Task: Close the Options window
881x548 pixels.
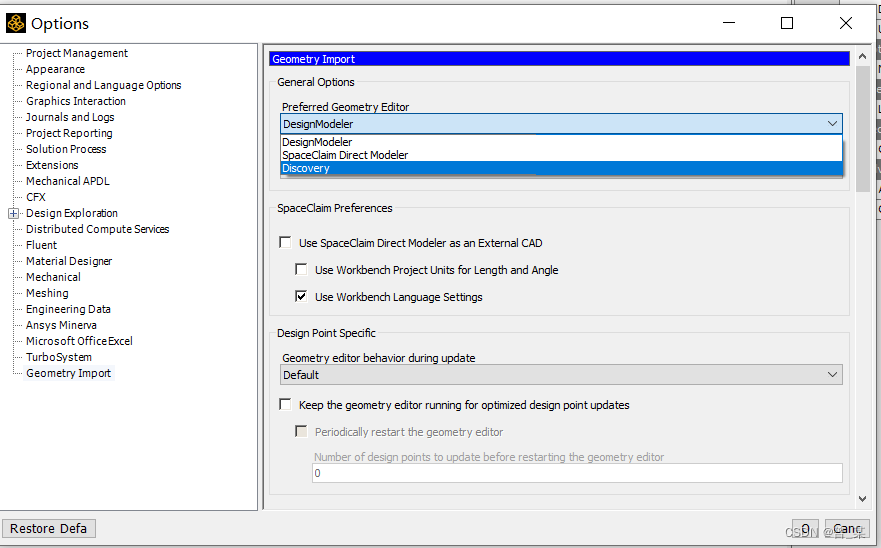Action: [846, 23]
